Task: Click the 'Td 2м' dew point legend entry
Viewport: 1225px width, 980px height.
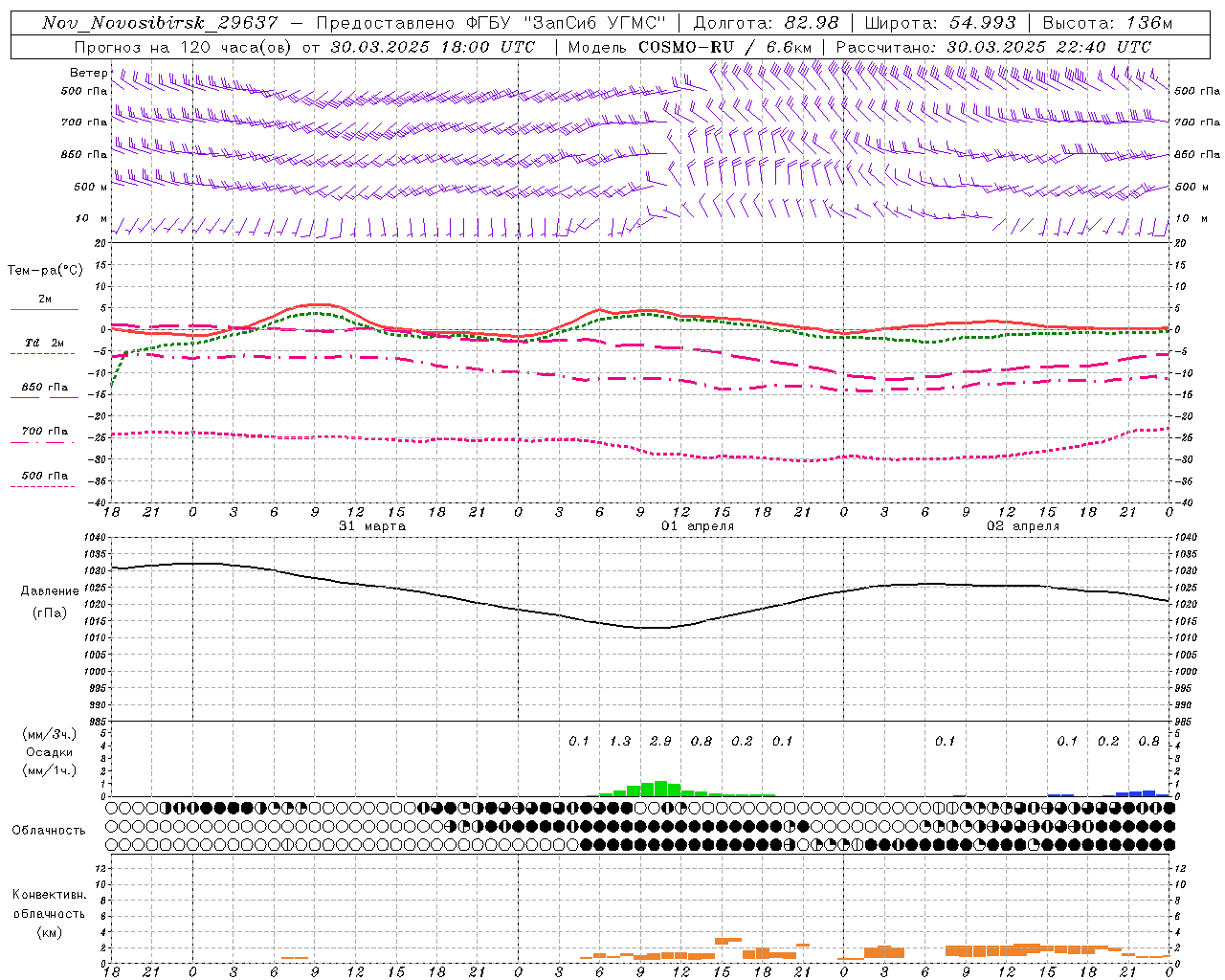Action: tap(44, 343)
